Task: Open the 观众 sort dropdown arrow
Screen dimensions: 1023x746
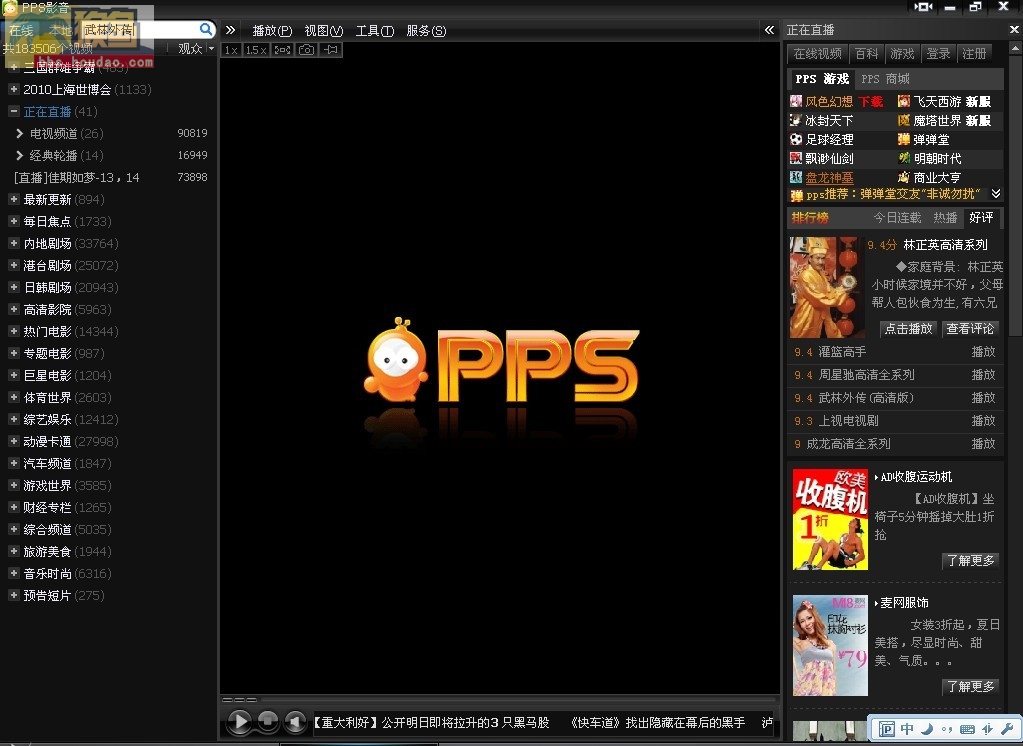Action: tap(211, 49)
